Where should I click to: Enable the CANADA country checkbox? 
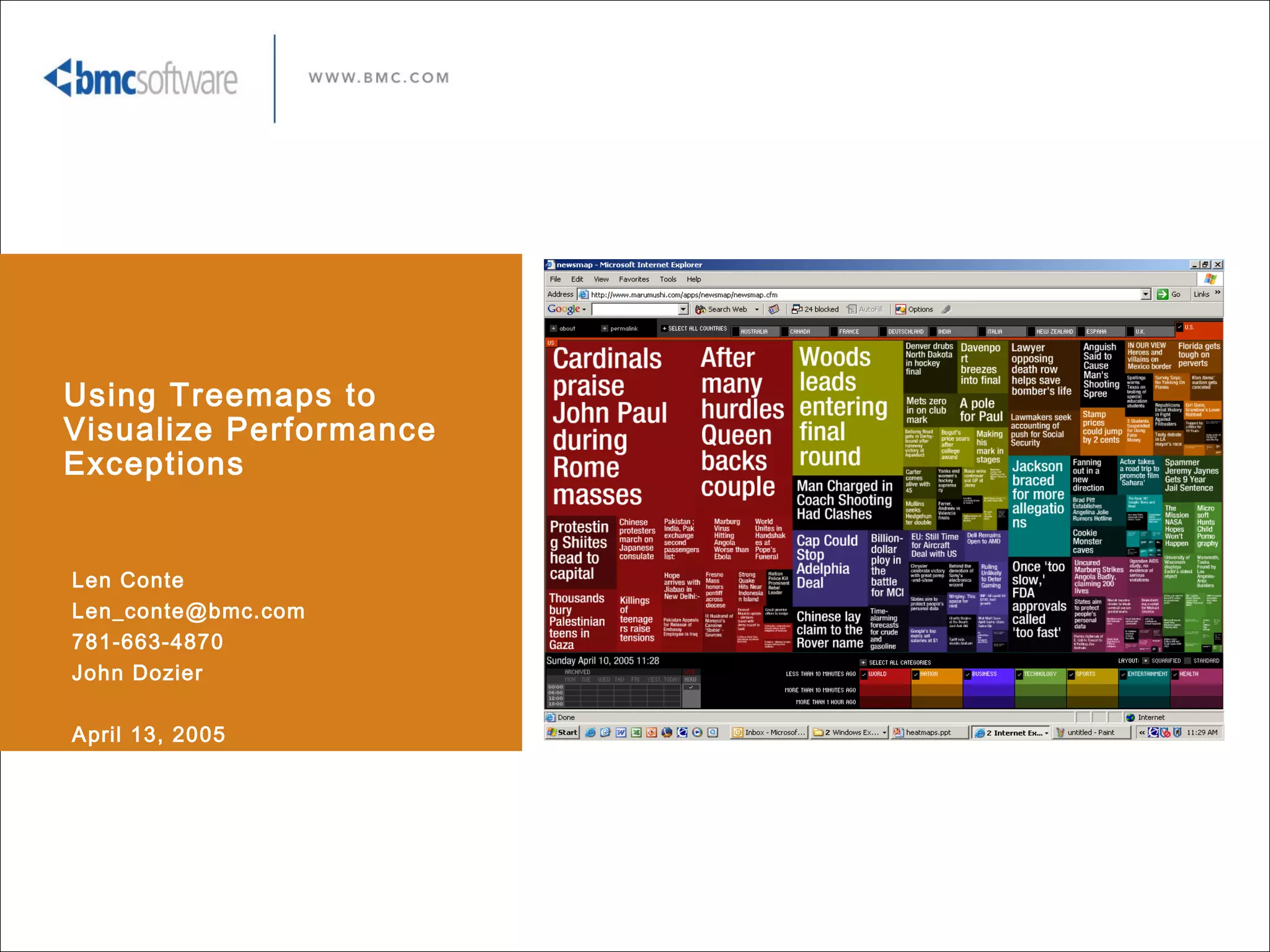point(784,332)
